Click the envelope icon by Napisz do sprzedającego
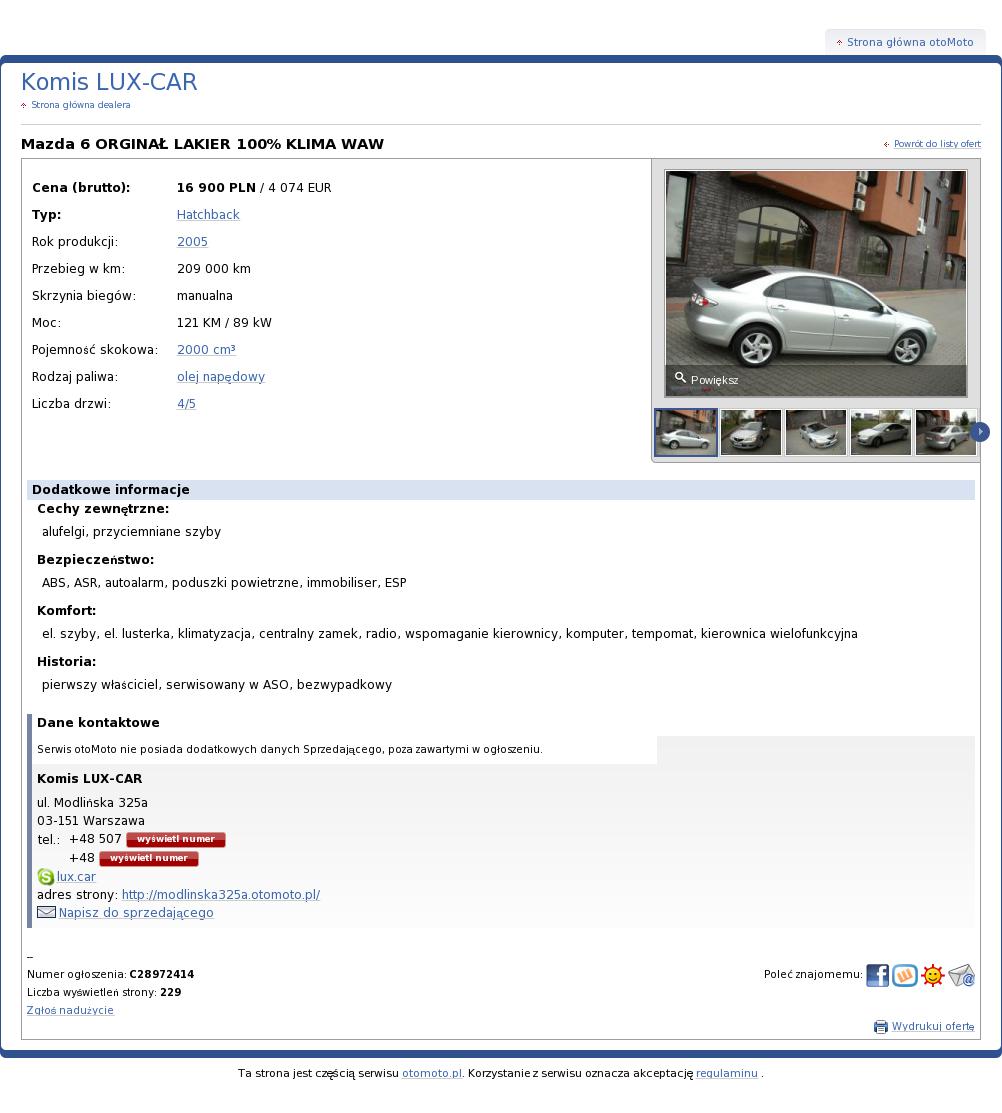The height and width of the screenshot is (1113, 1002). coord(46,912)
